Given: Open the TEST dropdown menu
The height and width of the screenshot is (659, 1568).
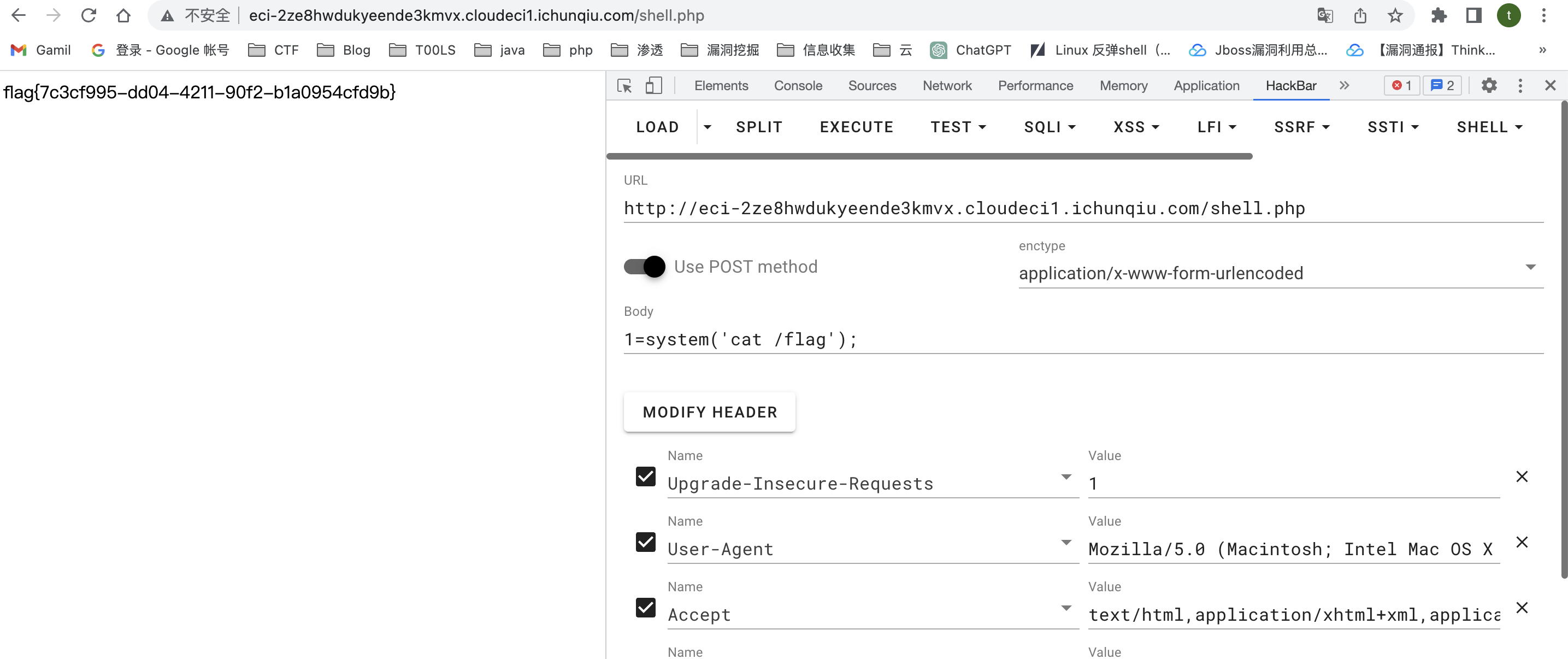Looking at the screenshot, I should (x=958, y=127).
